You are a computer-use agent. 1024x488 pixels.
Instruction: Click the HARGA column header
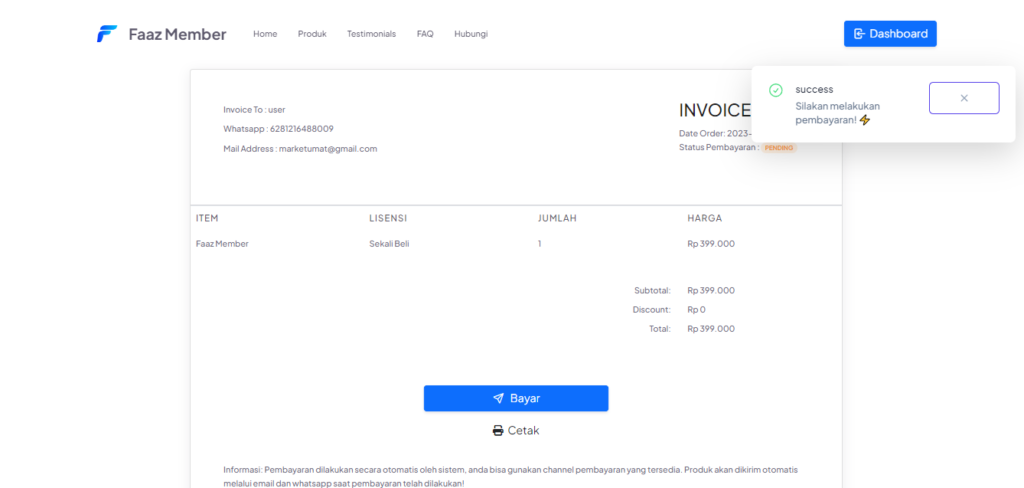704,218
